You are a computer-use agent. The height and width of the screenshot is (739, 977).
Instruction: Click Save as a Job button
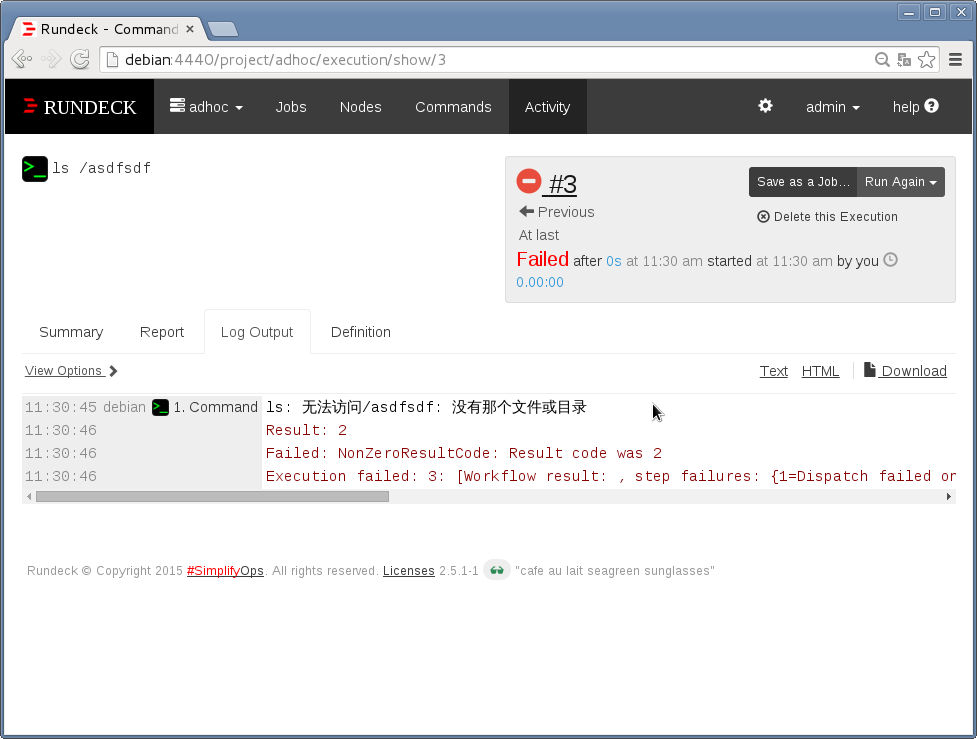tap(803, 182)
